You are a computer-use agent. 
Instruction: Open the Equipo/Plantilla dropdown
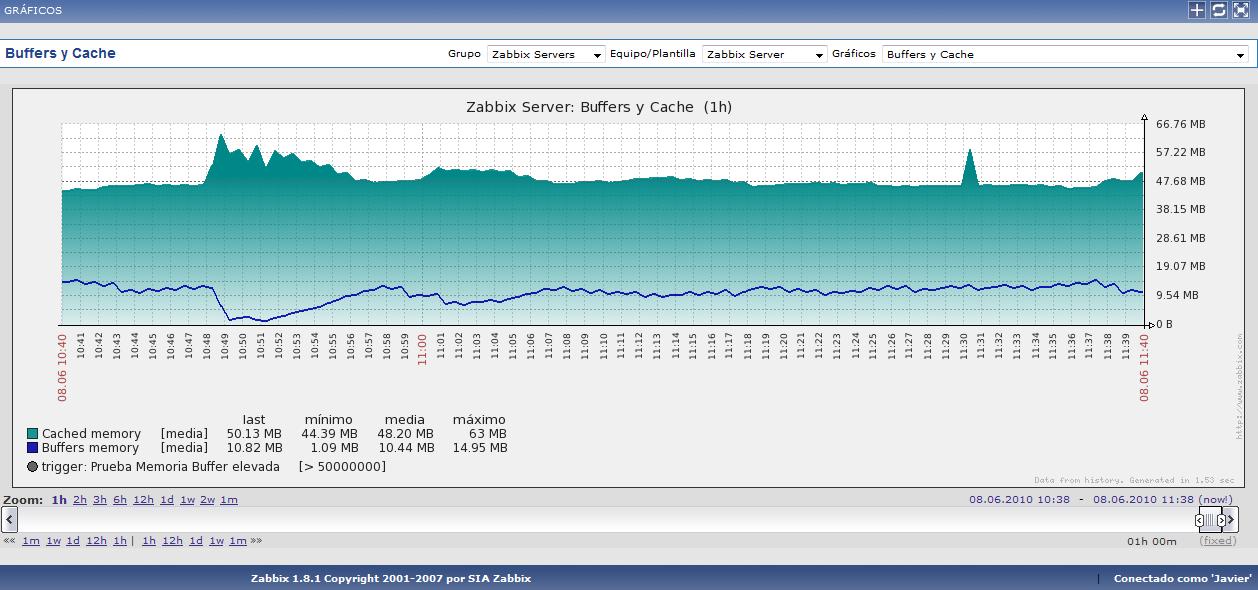click(765, 55)
